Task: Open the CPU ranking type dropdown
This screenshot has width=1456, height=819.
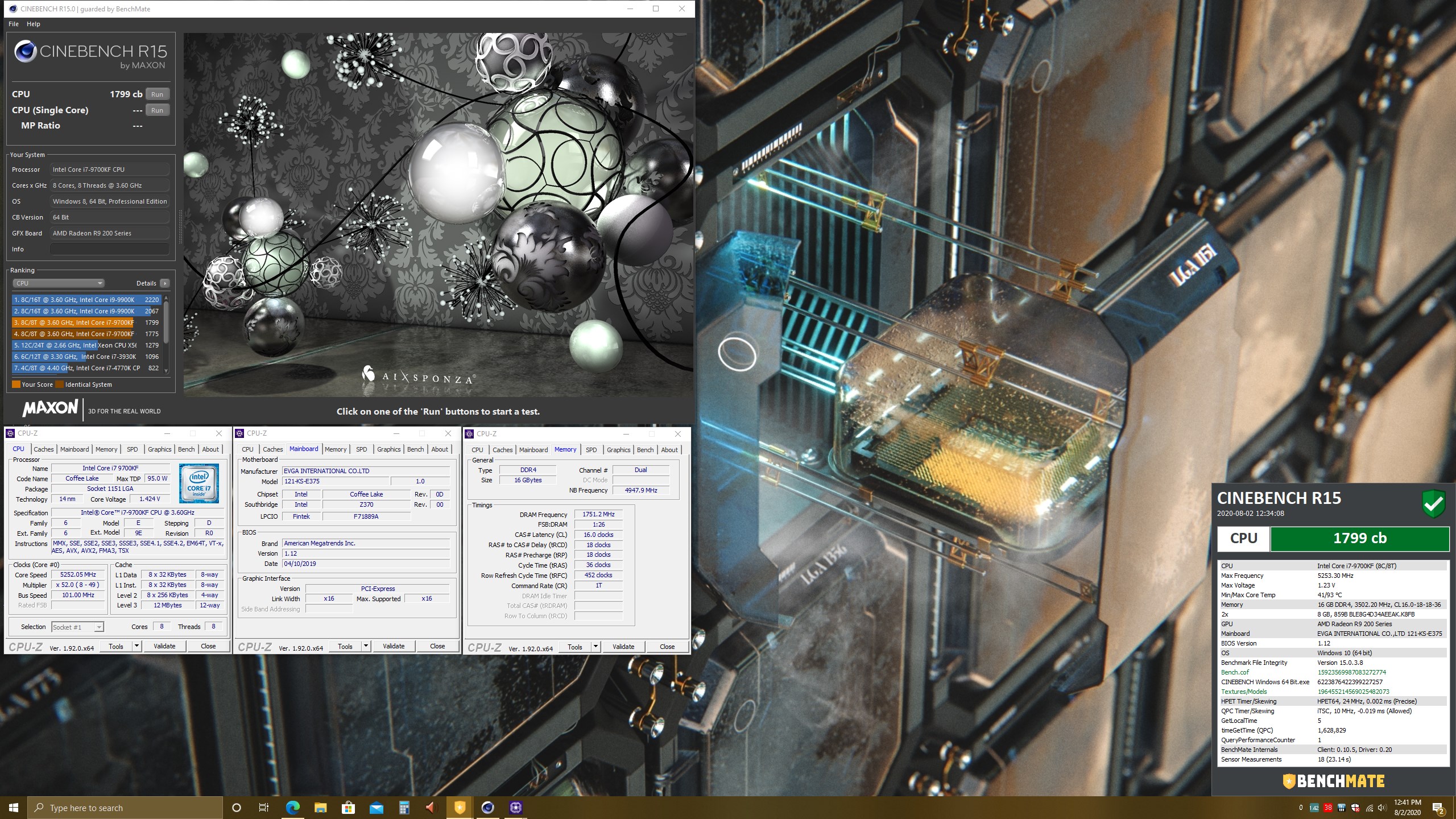Action: [58, 283]
